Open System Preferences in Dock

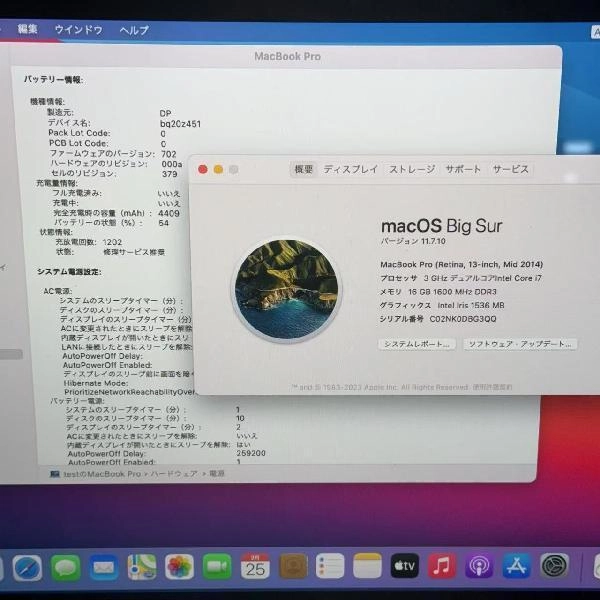(x=554, y=565)
